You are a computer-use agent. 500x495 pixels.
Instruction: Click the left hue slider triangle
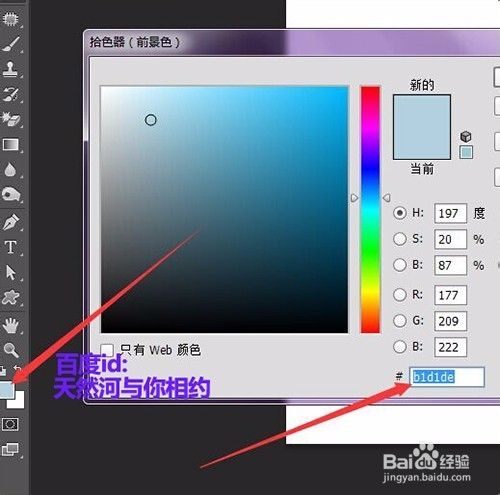(354, 198)
